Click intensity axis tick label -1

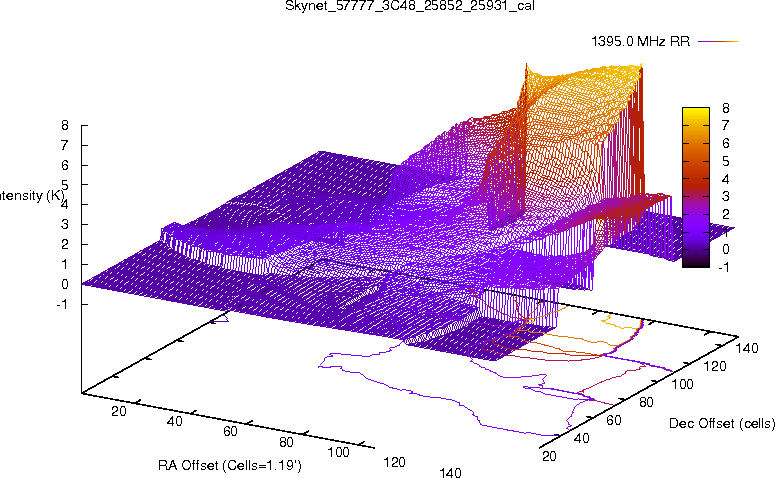(62, 304)
